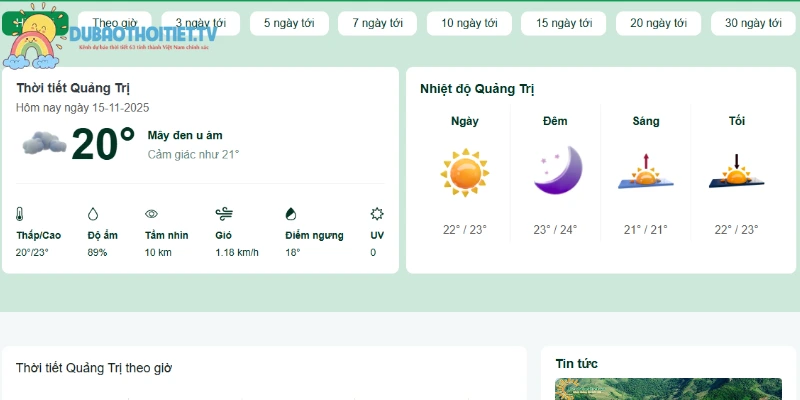Click the Tối temperature 22° / 23°

(736, 230)
